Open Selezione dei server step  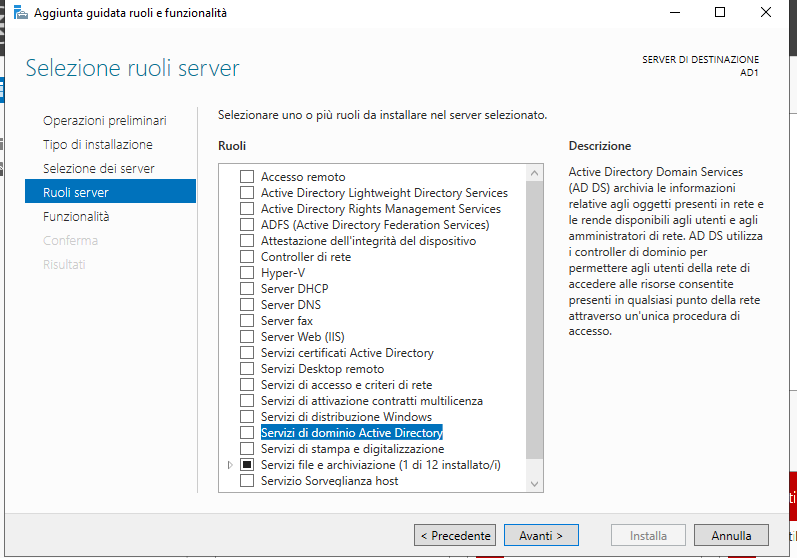point(99,168)
